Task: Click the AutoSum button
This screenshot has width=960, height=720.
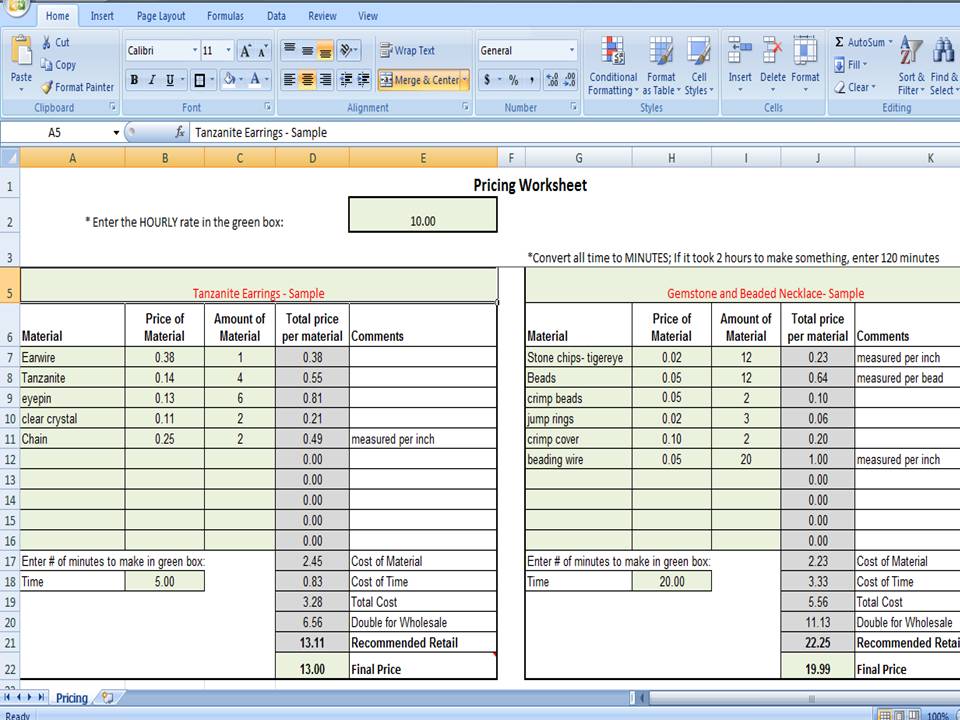Action: tap(859, 43)
